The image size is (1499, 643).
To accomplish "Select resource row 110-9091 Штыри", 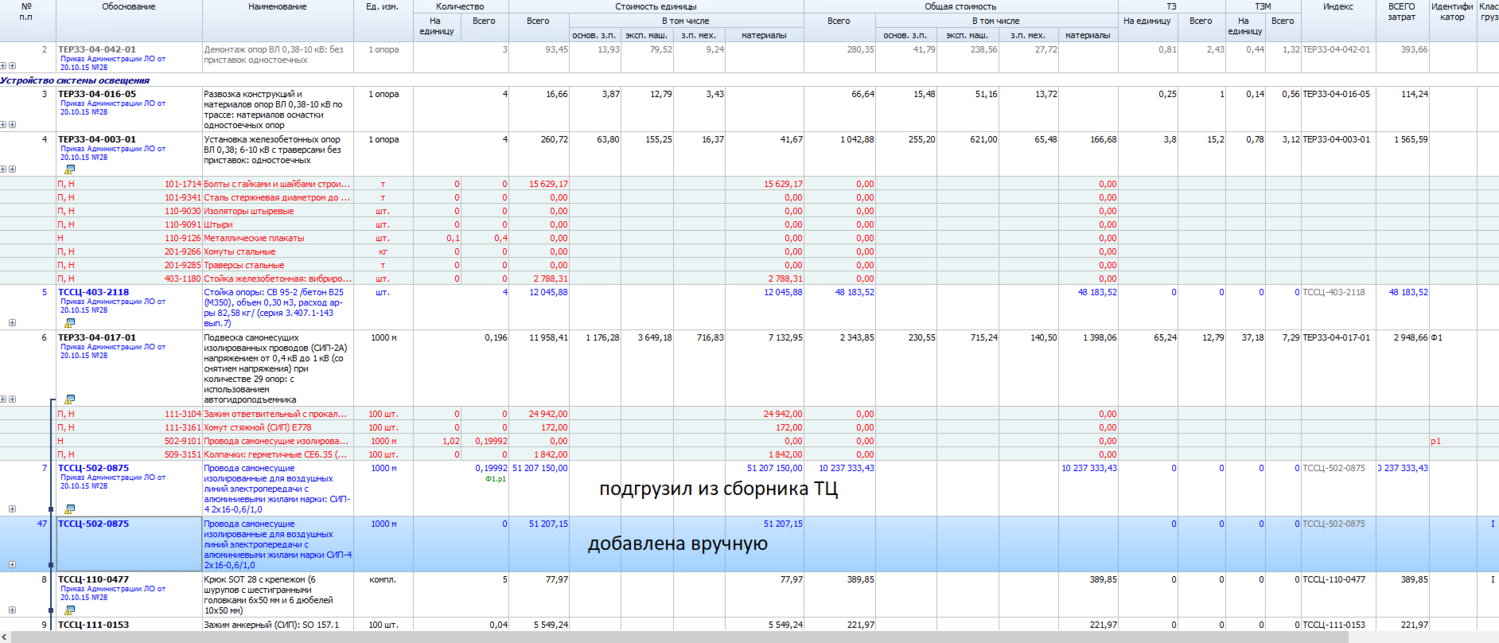I will click(x=749, y=225).
